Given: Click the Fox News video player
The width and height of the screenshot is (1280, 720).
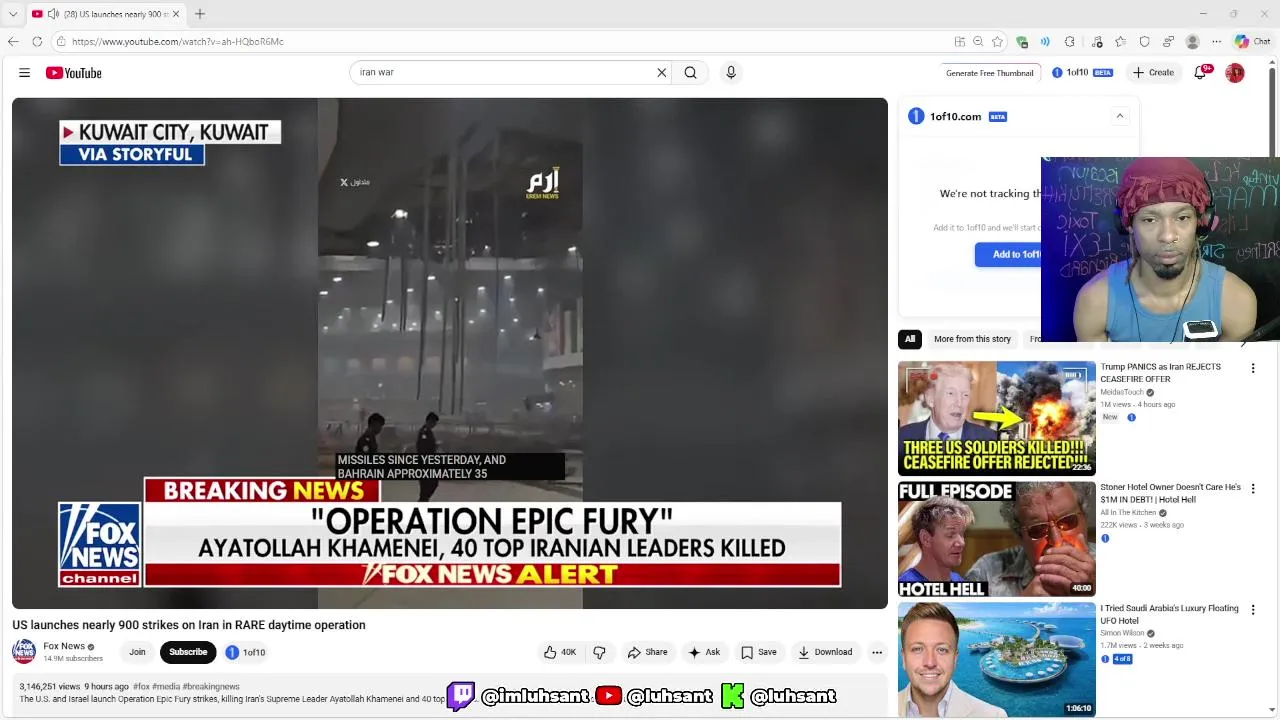Looking at the screenshot, I should coord(450,353).
